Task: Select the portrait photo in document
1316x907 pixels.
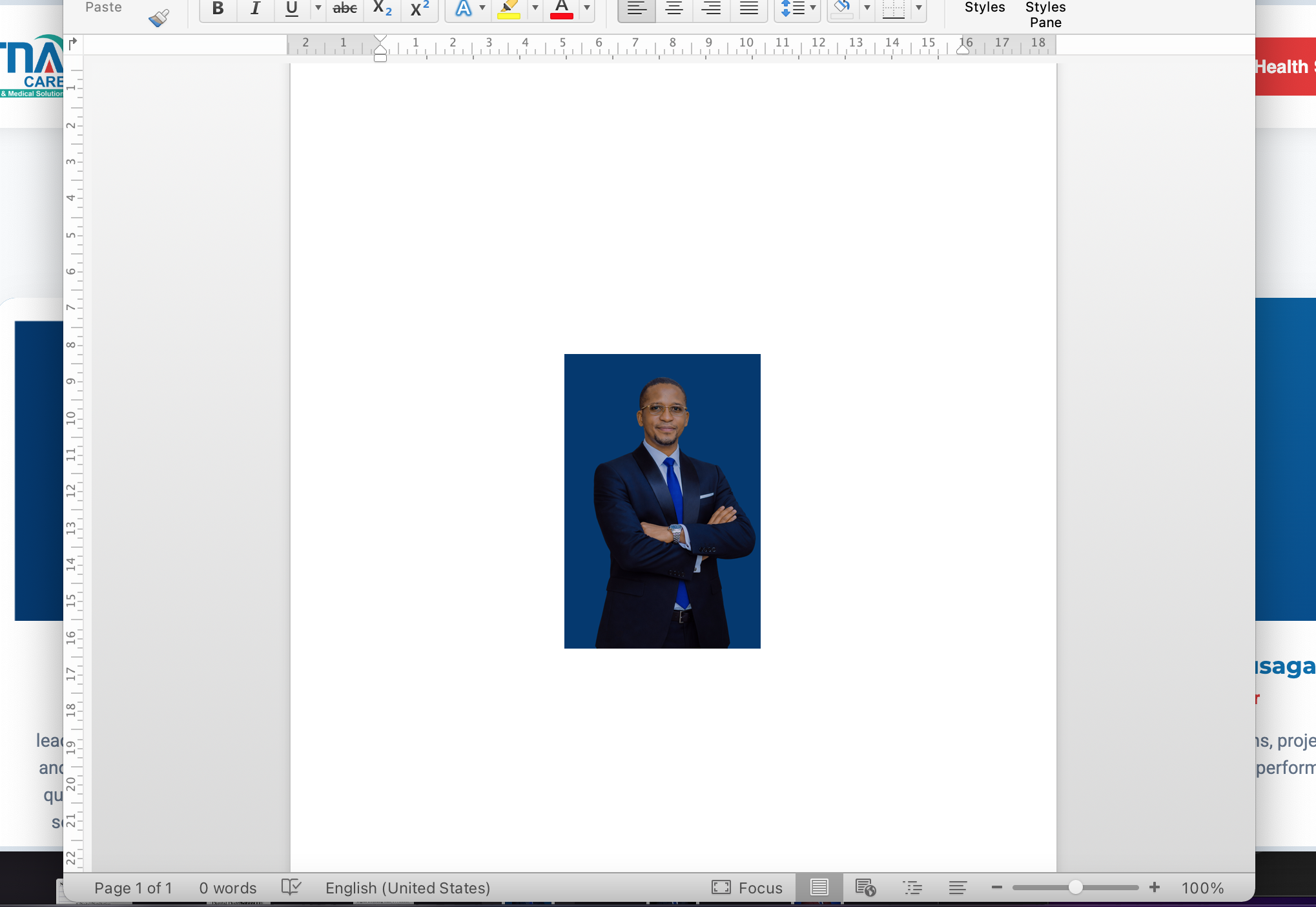Action: point(662,501)
